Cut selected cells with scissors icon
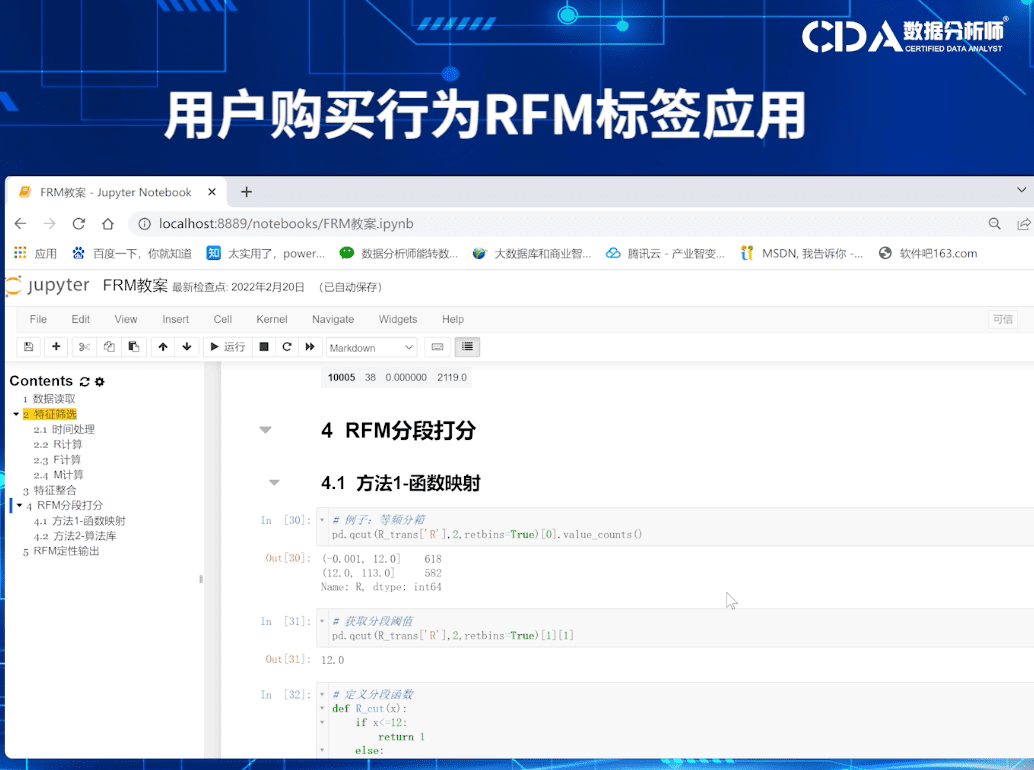This screenshot has width=1034, height=770. click(84, 347)
